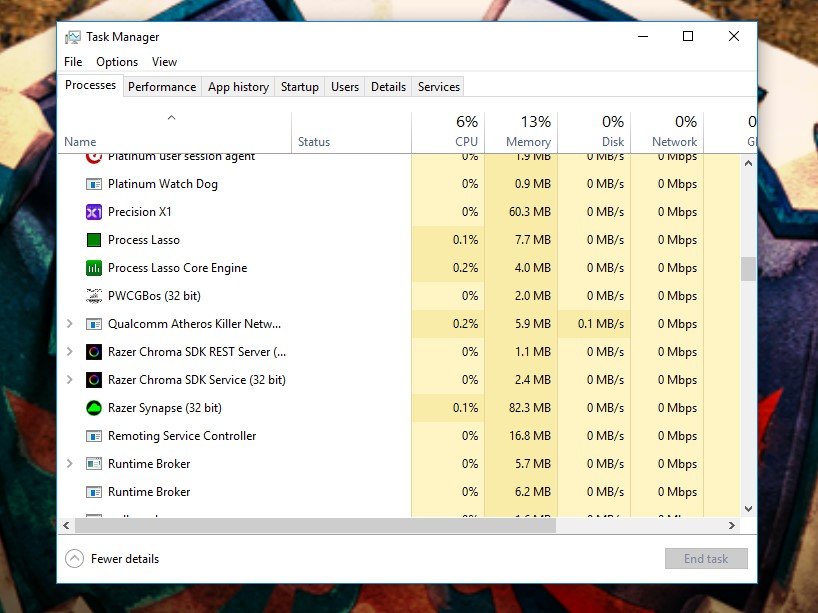Expand Razer Chroma SDK REST Server process

point(69,352)
